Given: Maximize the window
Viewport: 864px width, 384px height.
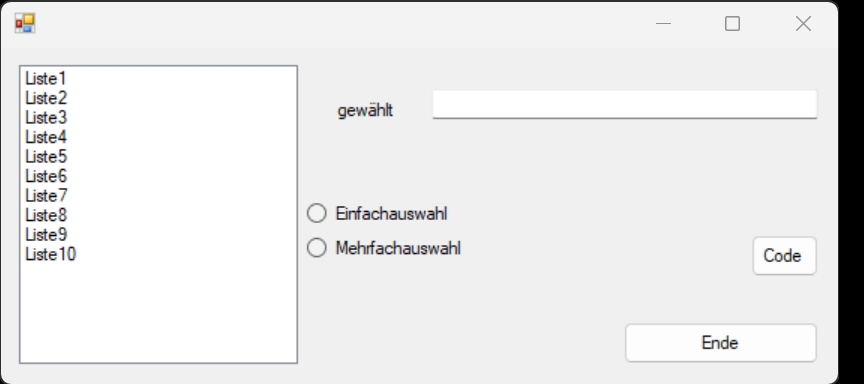Looking at the screenshot, I should [732, 24].
